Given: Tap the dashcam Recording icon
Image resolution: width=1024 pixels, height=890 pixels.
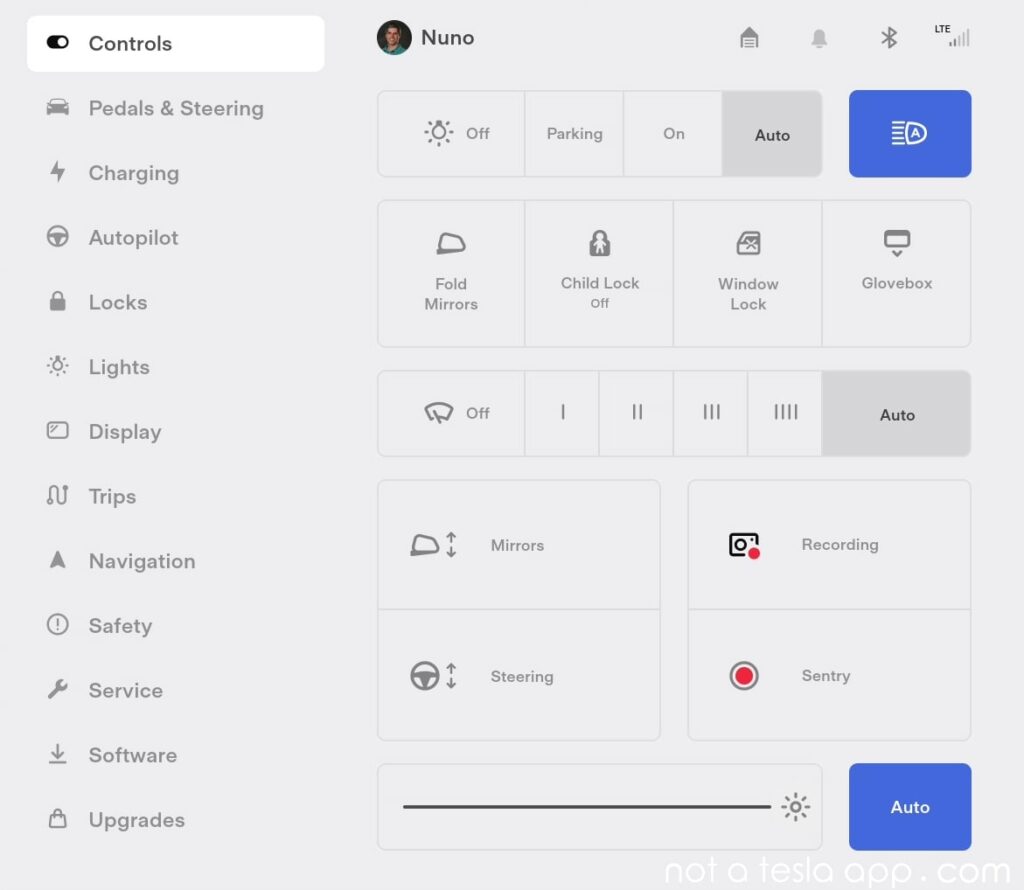Looking at the screenshot, I should click(743, 545).
